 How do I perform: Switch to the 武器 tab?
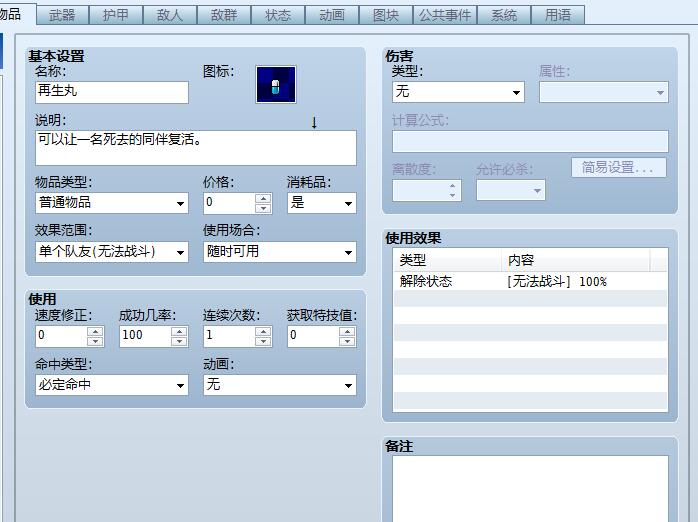[x=62, y=16]
